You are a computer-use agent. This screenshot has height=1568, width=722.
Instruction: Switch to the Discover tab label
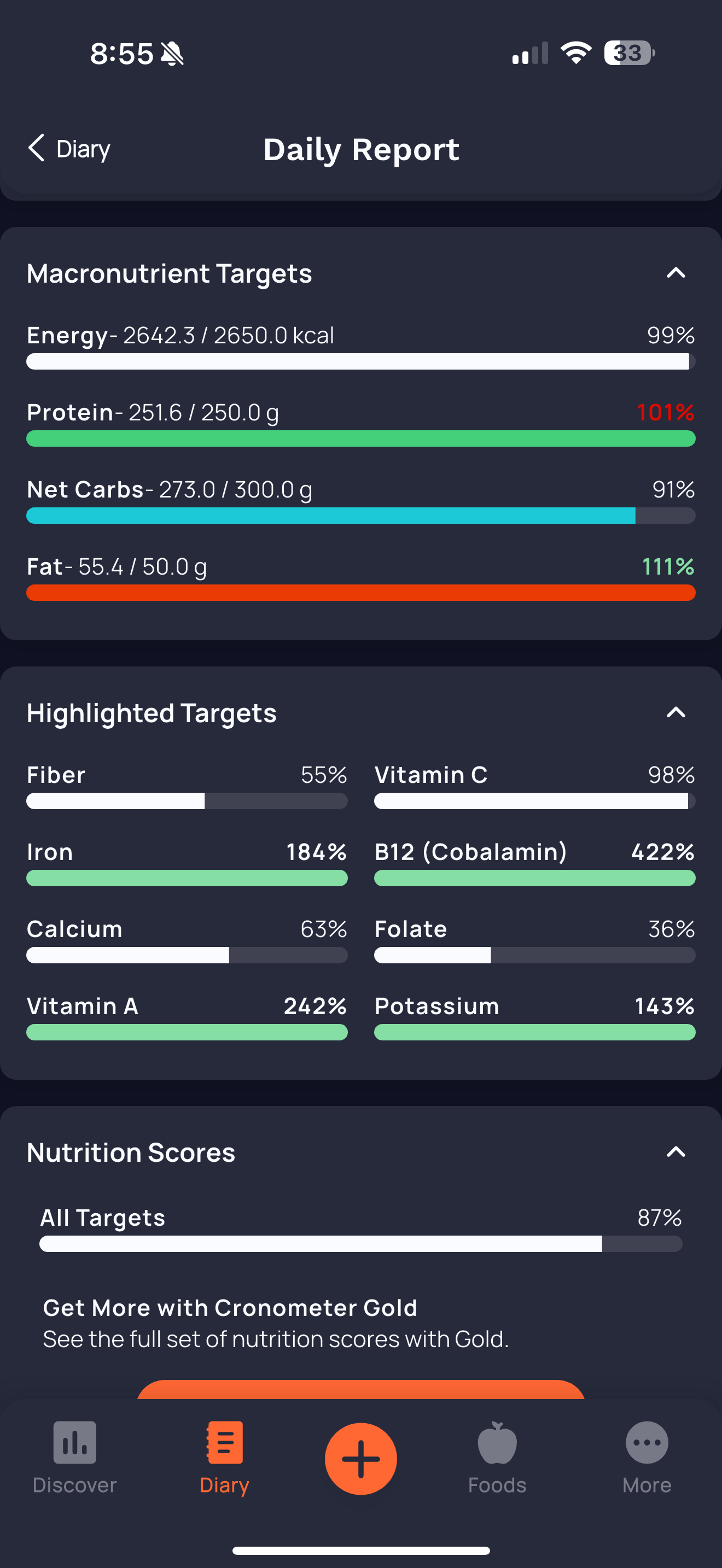pos(74,1485)
